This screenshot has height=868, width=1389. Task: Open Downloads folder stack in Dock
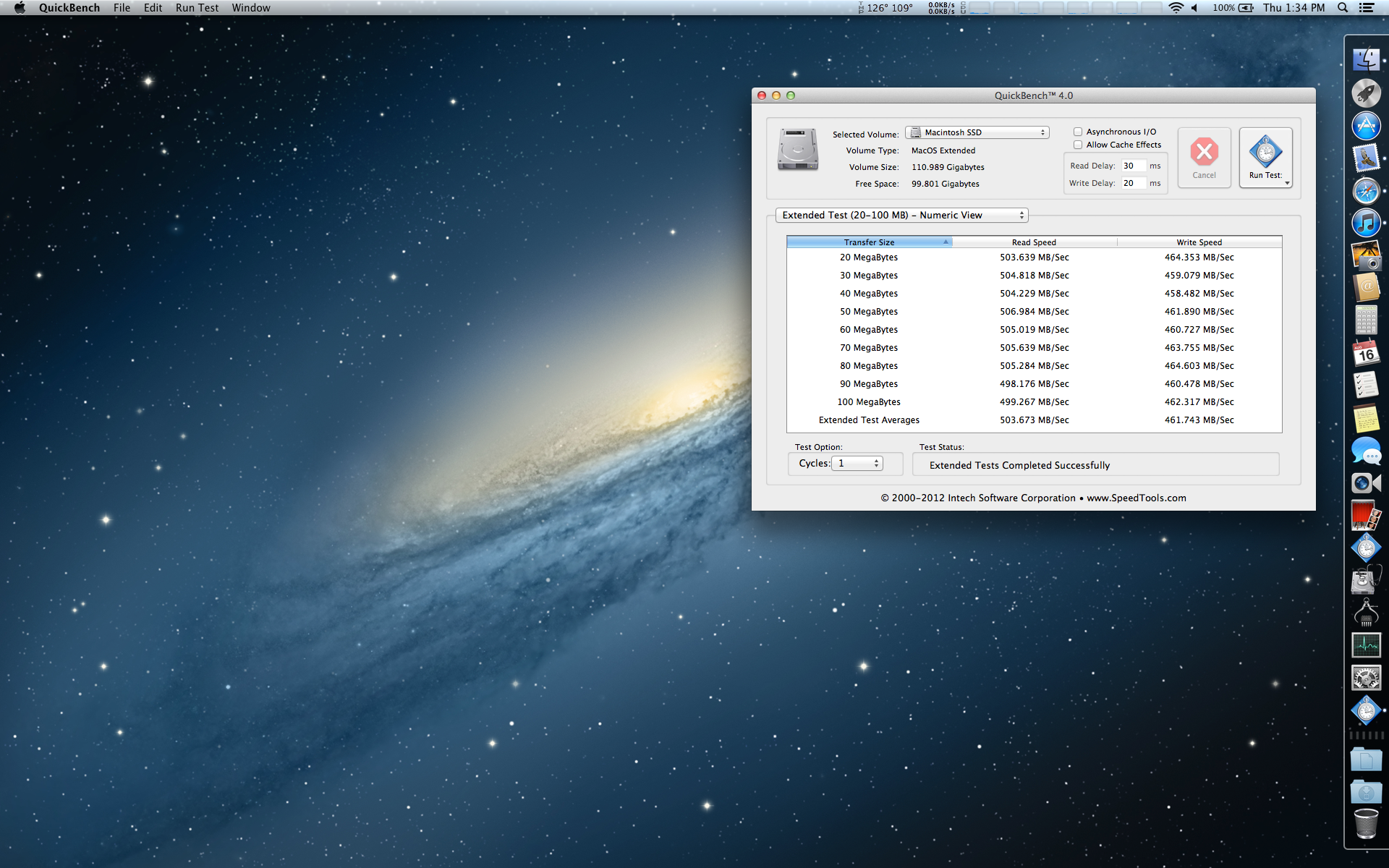point(1366,792)
